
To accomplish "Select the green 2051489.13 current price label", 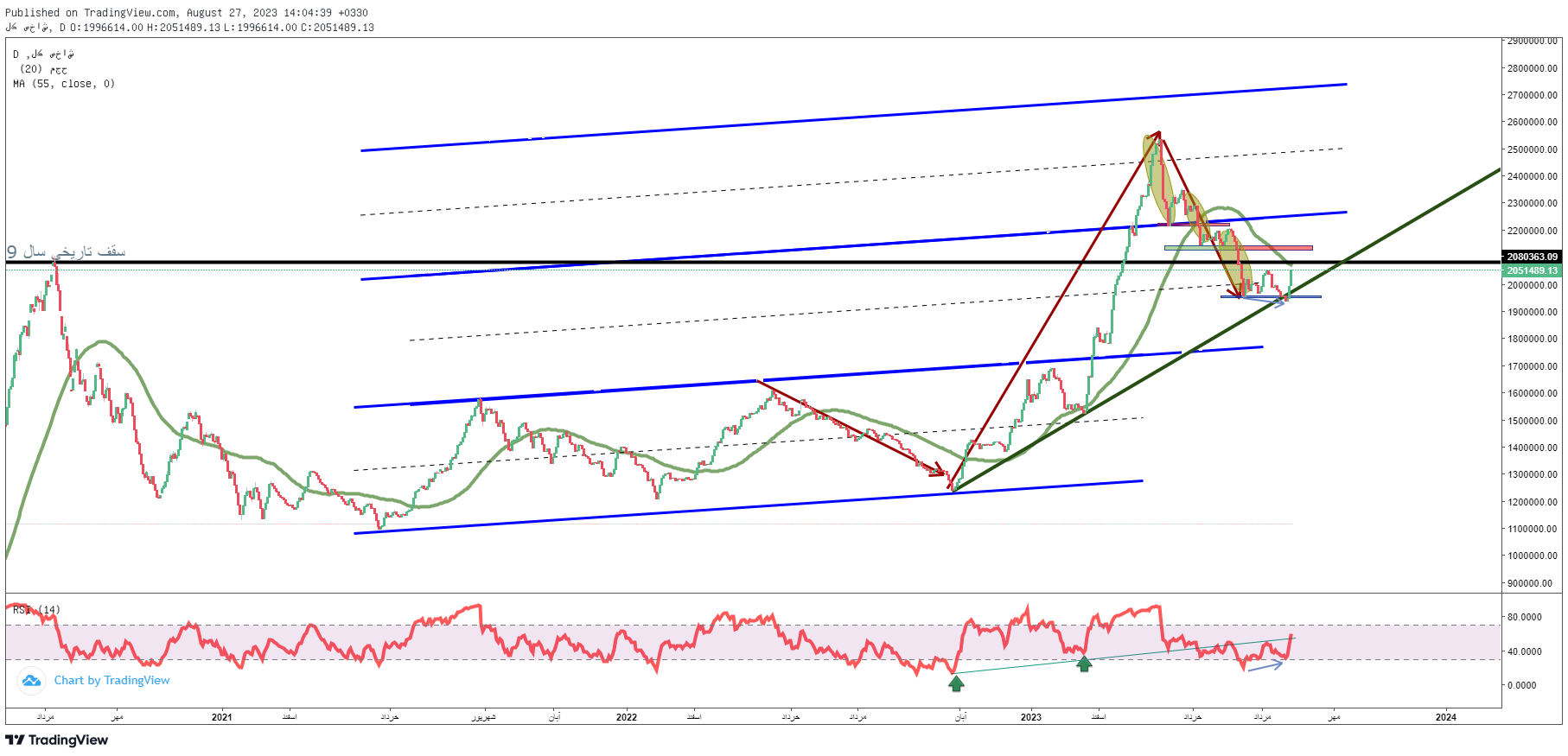I will point(1532,270).
